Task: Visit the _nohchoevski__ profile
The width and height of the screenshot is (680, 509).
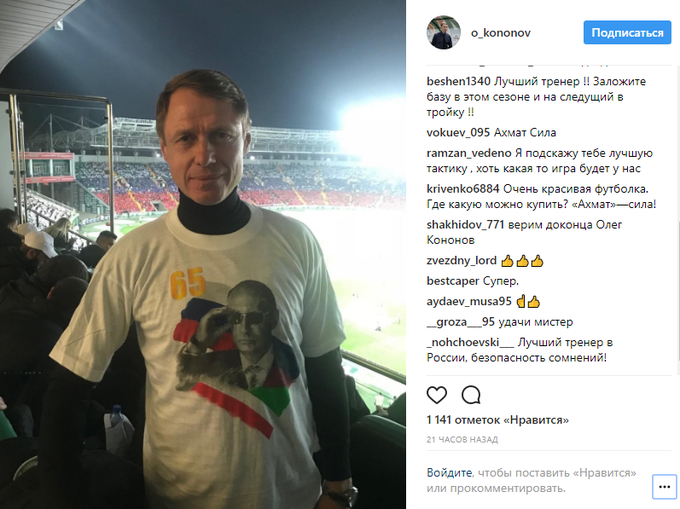Action: point(467,343)
